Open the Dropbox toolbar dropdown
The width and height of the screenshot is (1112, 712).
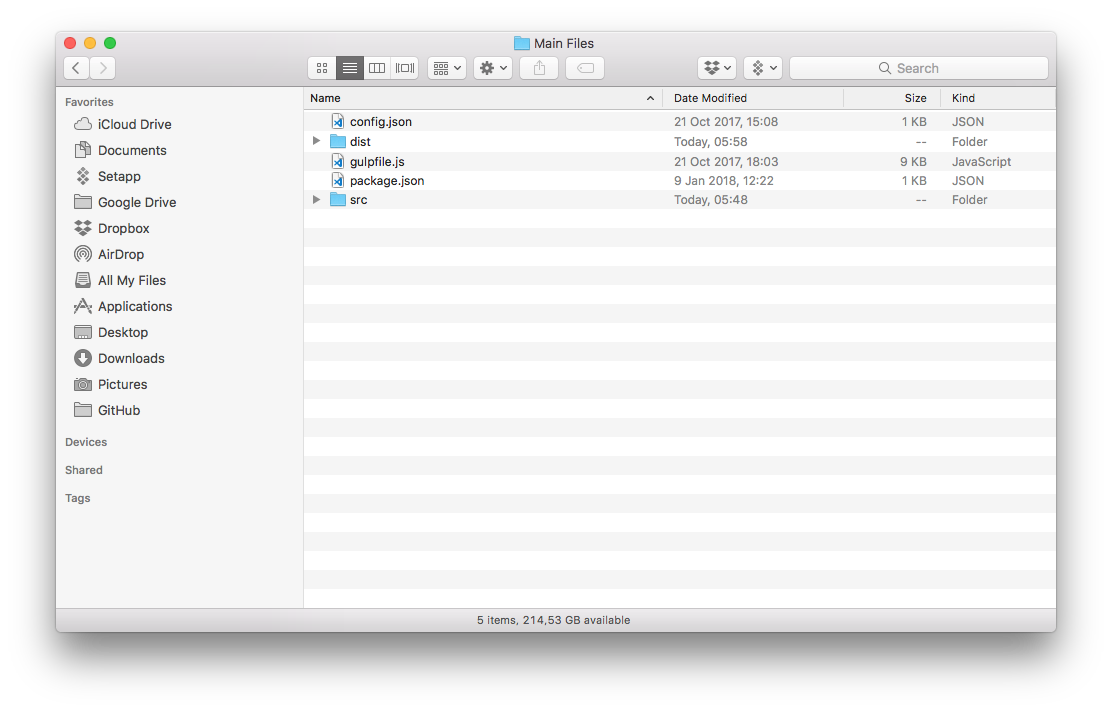[717, 68]
